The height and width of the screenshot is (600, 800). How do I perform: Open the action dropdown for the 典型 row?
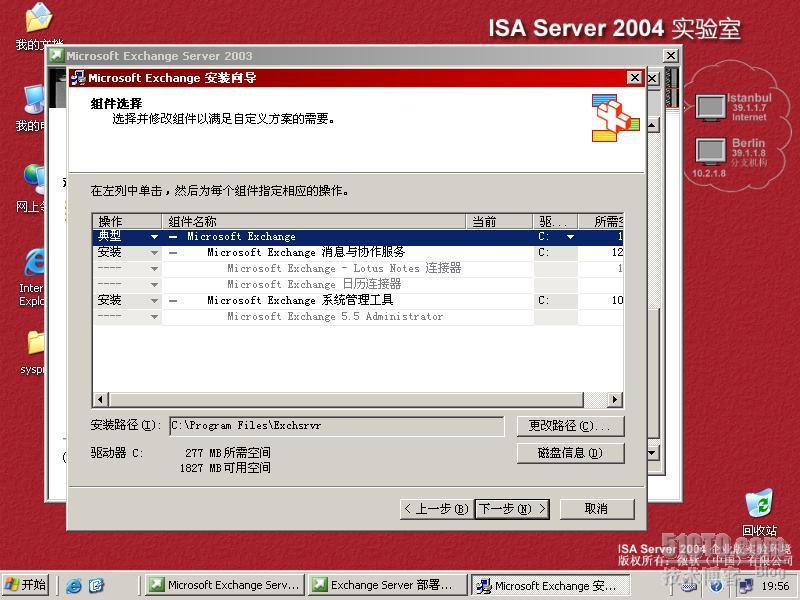point(154,237)
